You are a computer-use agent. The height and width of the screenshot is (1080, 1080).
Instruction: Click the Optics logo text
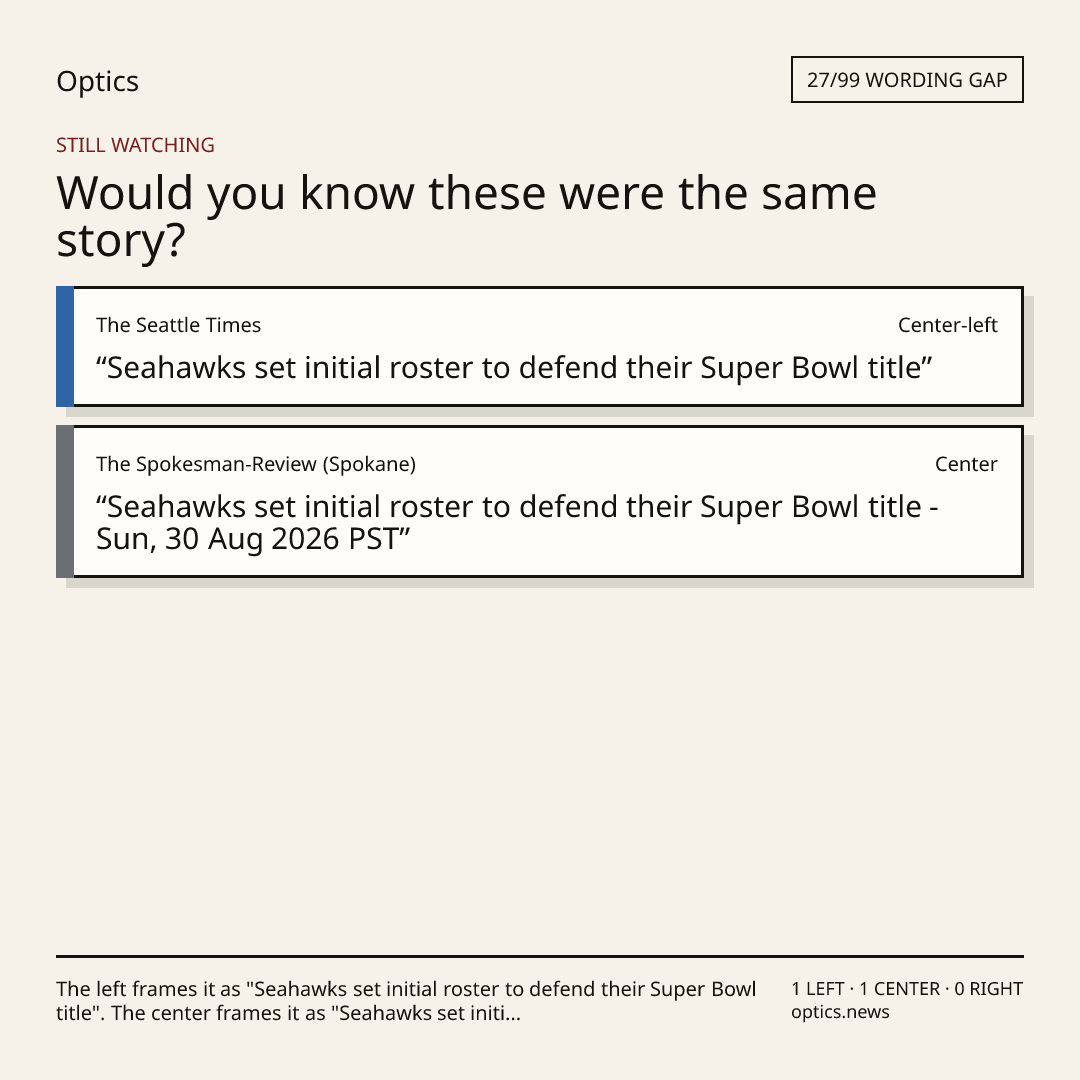[x=97, y=81]
